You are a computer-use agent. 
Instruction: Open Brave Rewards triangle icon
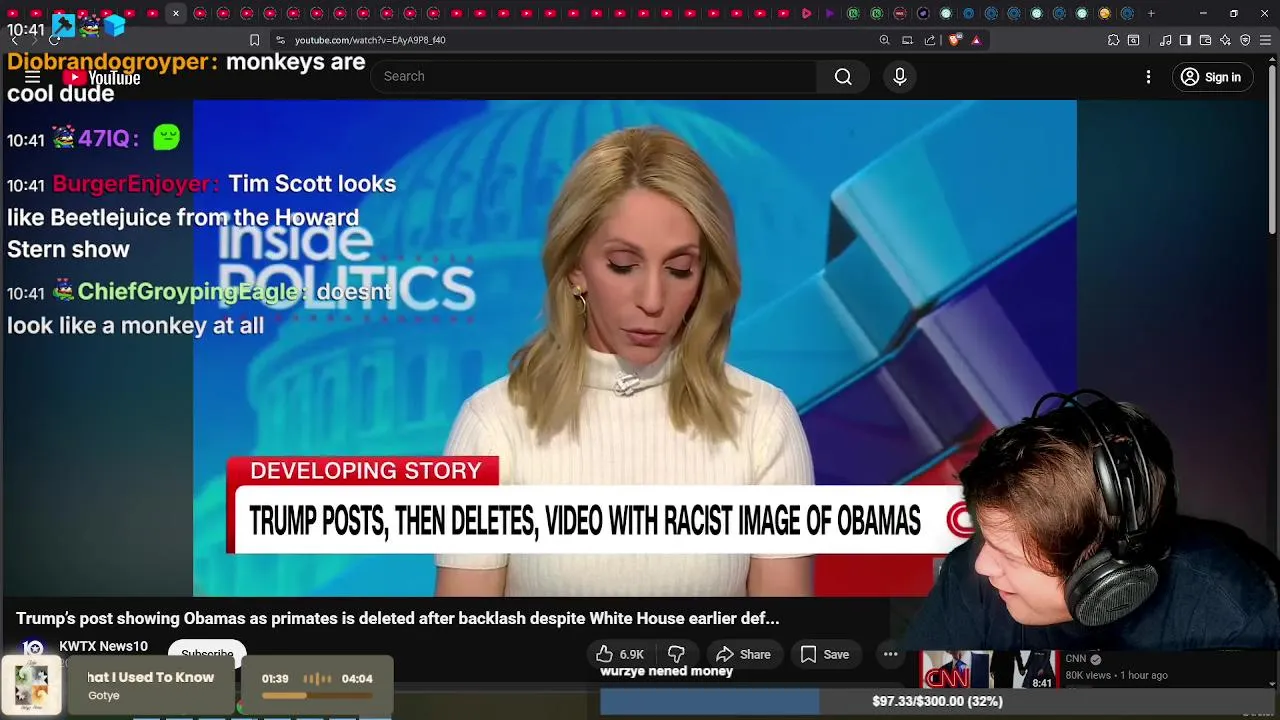pos(976,40)
